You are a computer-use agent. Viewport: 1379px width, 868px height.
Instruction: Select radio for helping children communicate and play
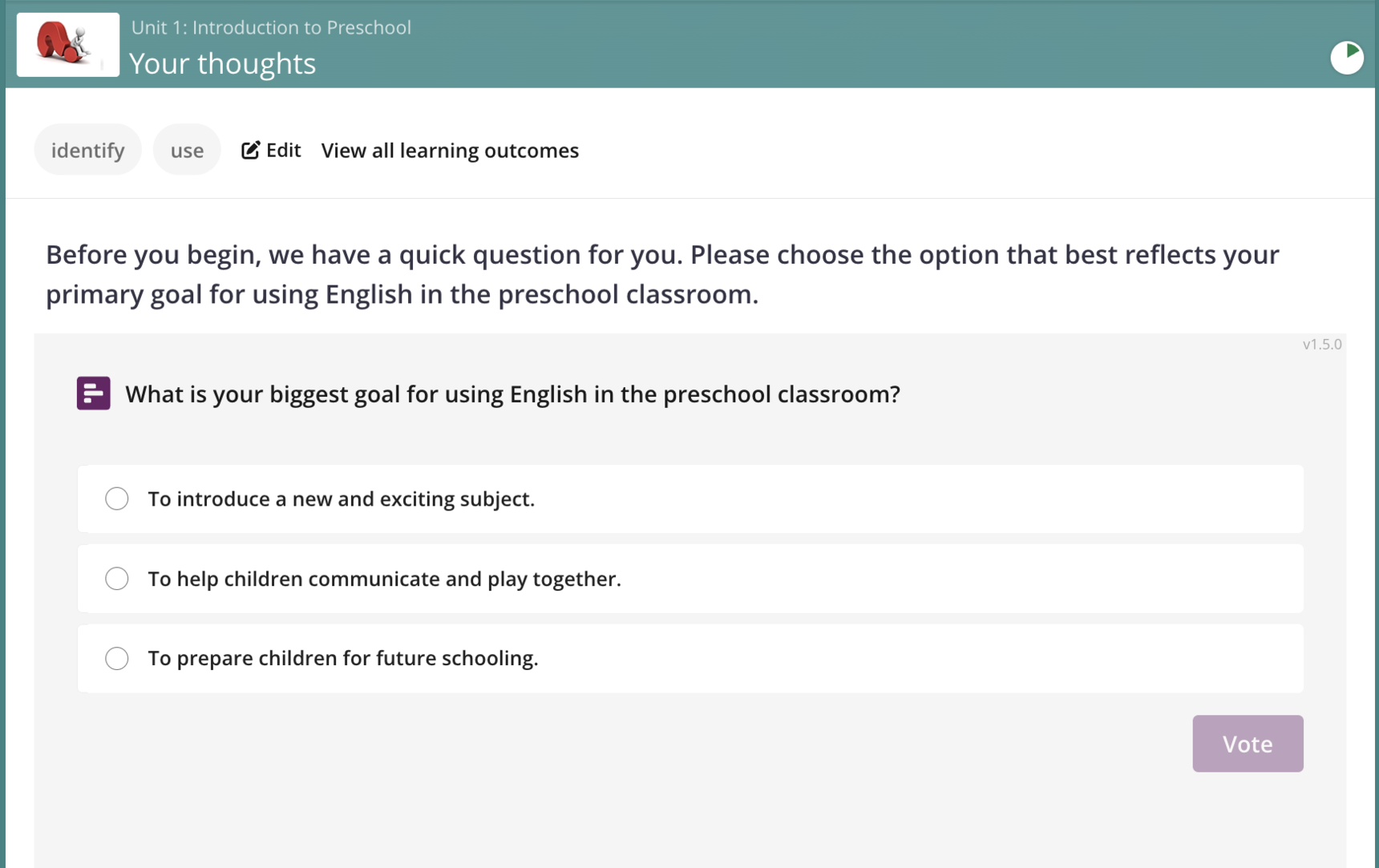(x=117, y=579)
